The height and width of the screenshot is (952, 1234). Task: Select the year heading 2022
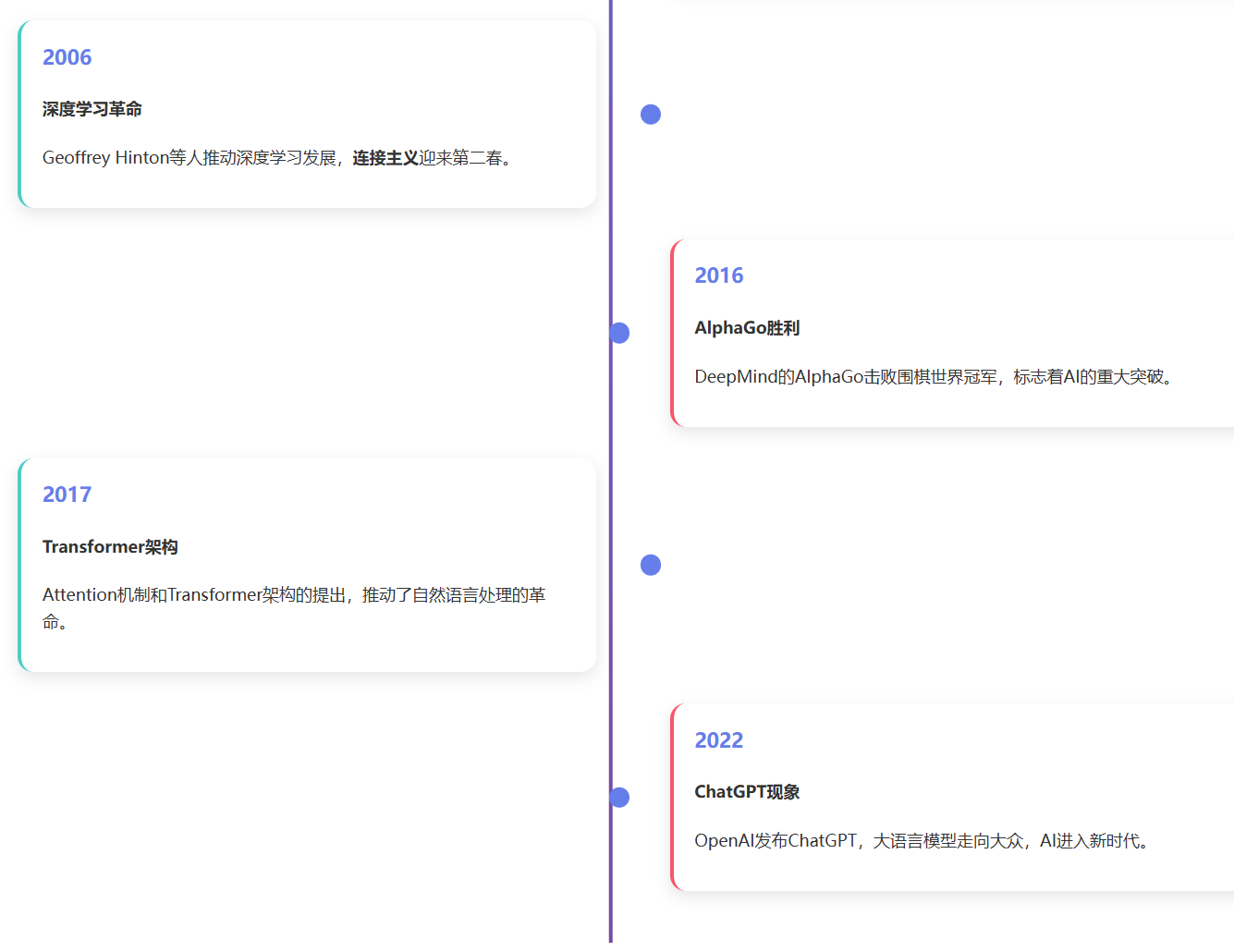[x=719, y=739]
